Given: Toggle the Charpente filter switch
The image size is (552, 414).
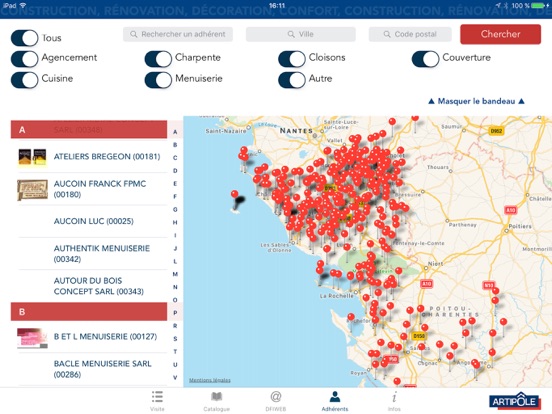Looking at the screenshot, I should tap(158, 59).
